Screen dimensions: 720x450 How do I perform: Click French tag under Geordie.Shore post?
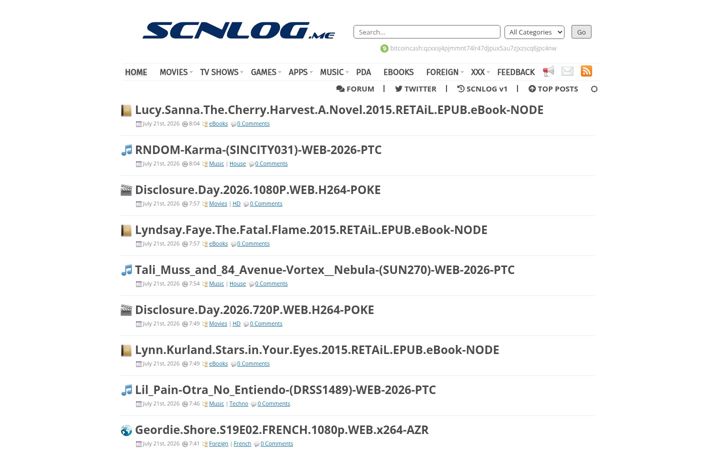(242, 444)
